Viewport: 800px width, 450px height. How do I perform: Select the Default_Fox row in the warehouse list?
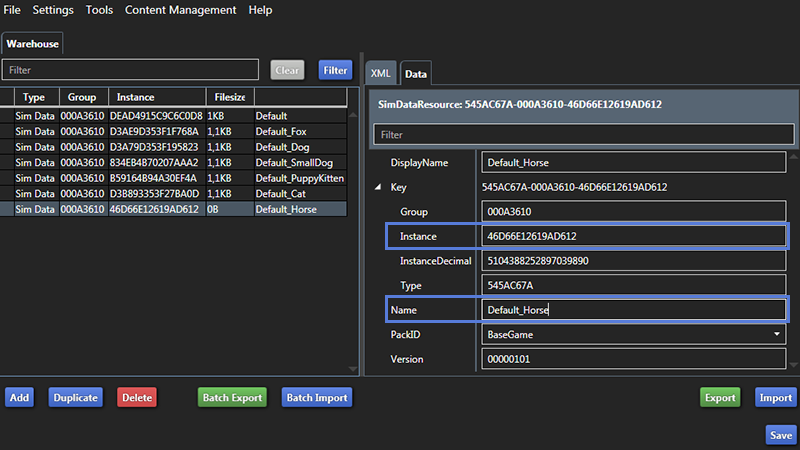click(180, 131)
